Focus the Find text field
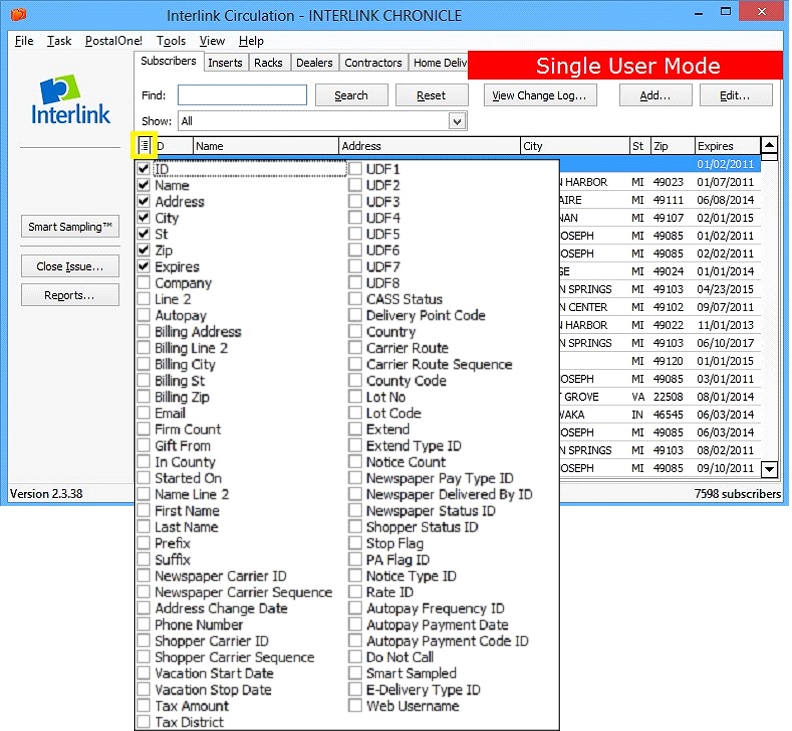Viewport: 792px width, 731px height. tap(242, 95)
